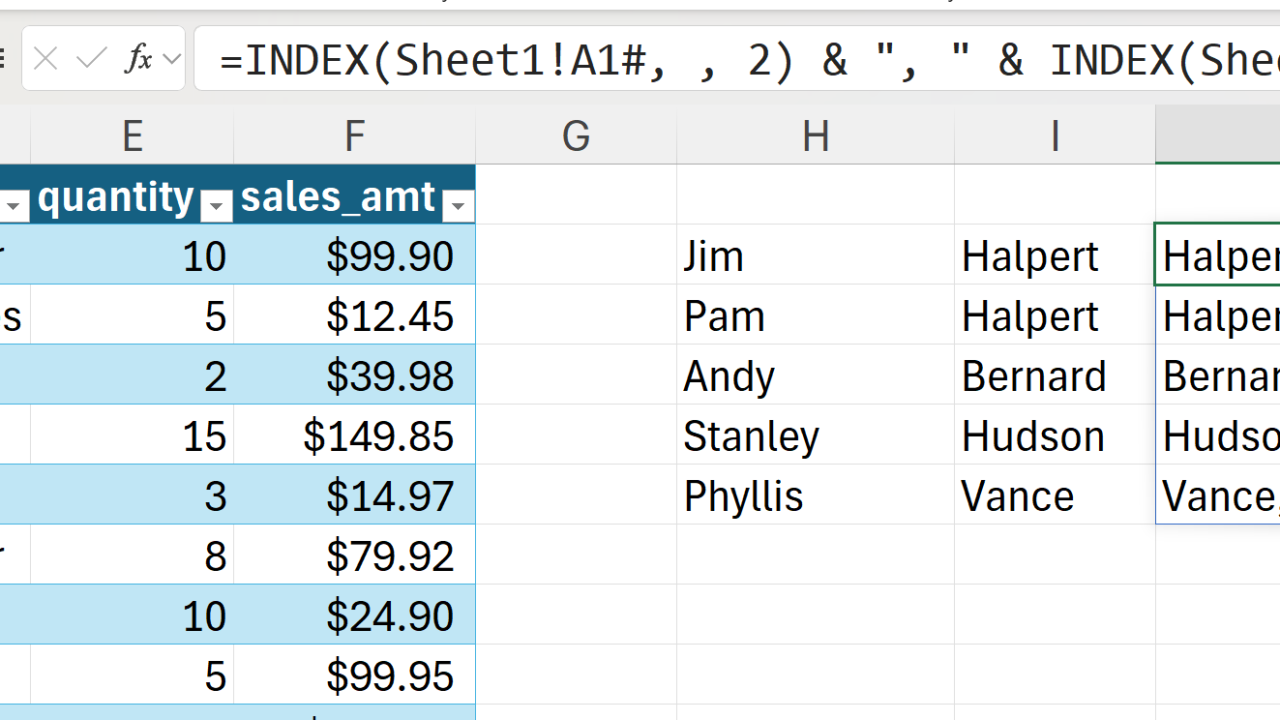Expand the chevron next to the fx icon
This screenshot has width=1280, height=720.
172,60
